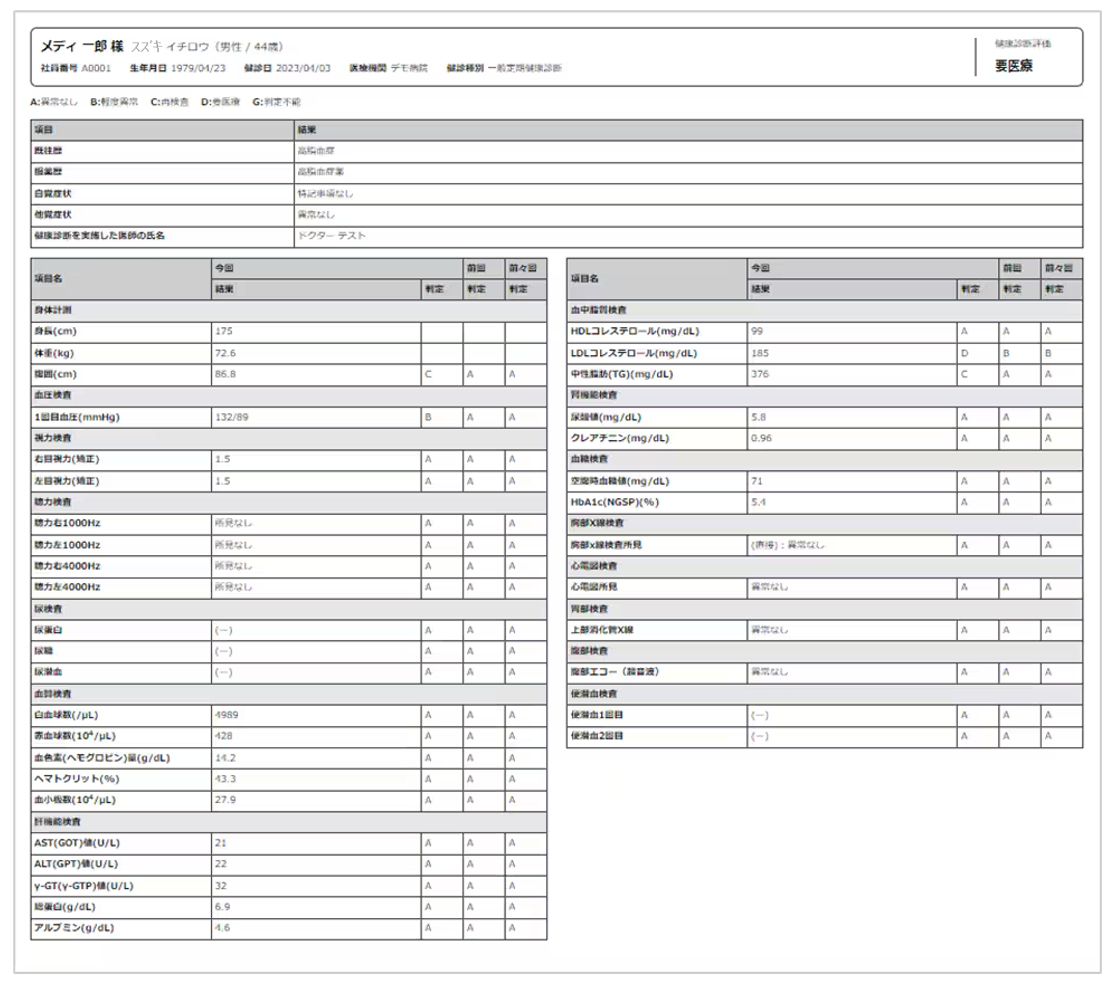Click the hemoglobin value 14.2

pyautogui.click(x=225, y=758)
